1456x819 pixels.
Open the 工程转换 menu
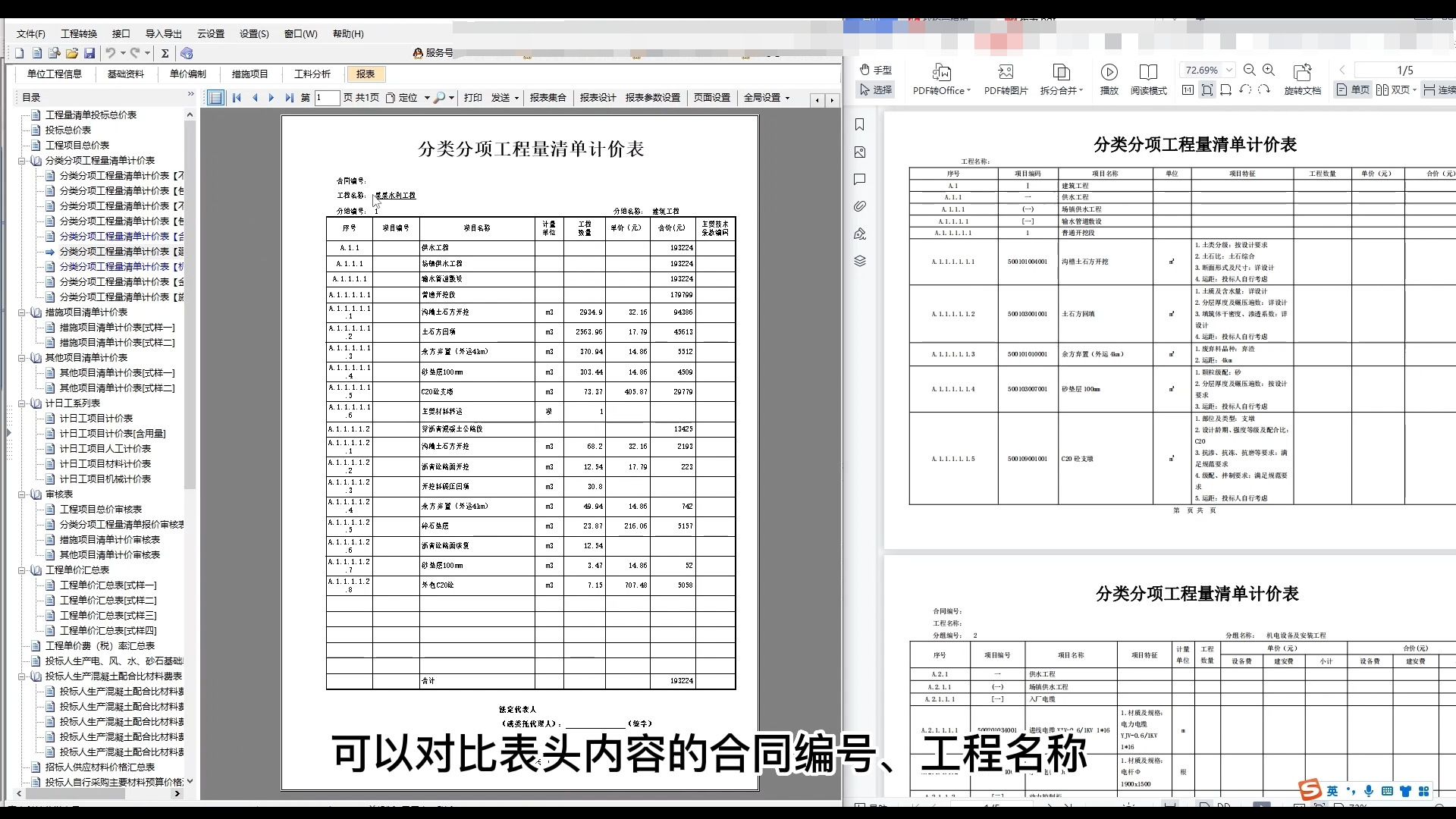[79, 34]
